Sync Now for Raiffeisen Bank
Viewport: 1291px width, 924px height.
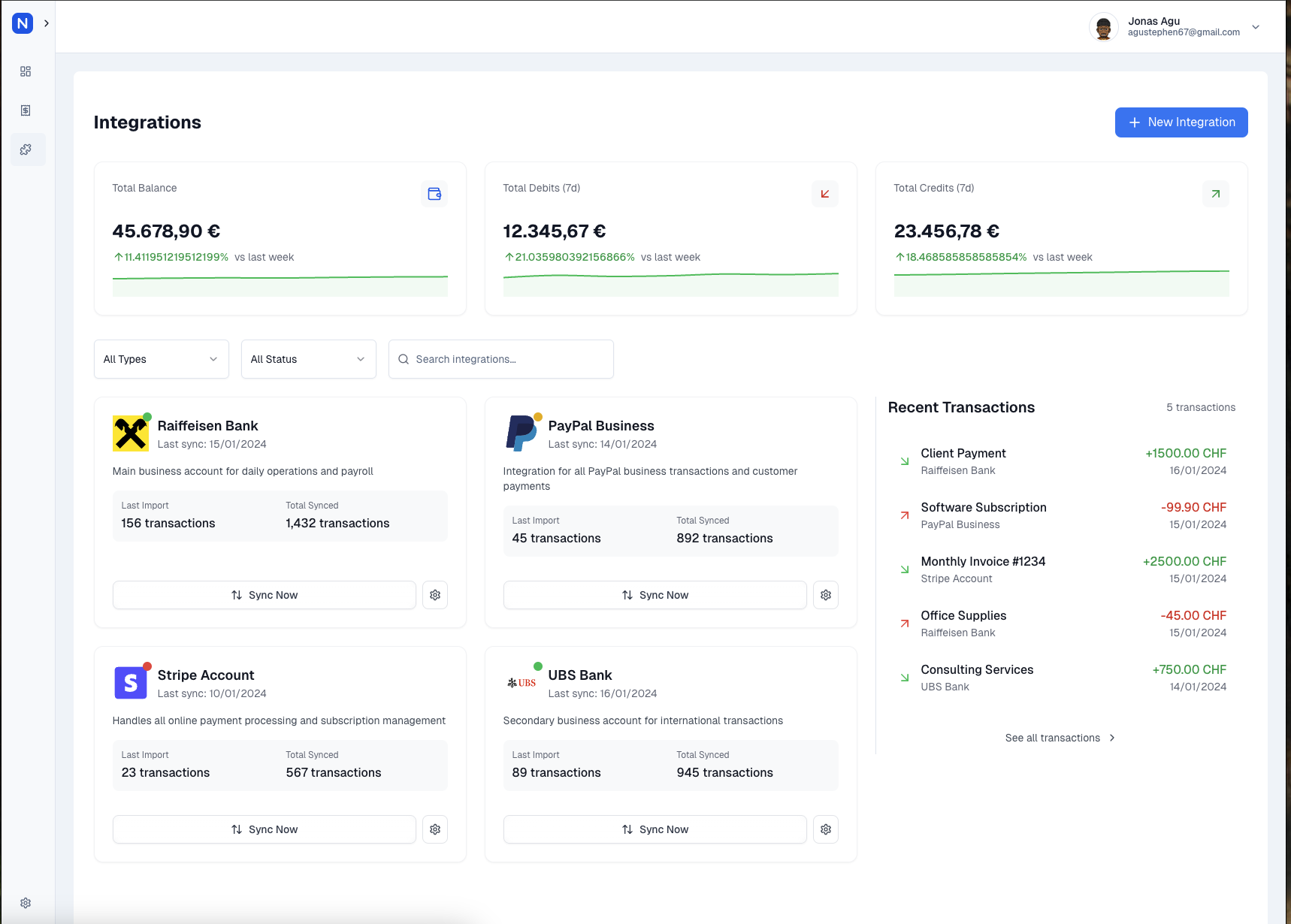[x=265, y=595]
